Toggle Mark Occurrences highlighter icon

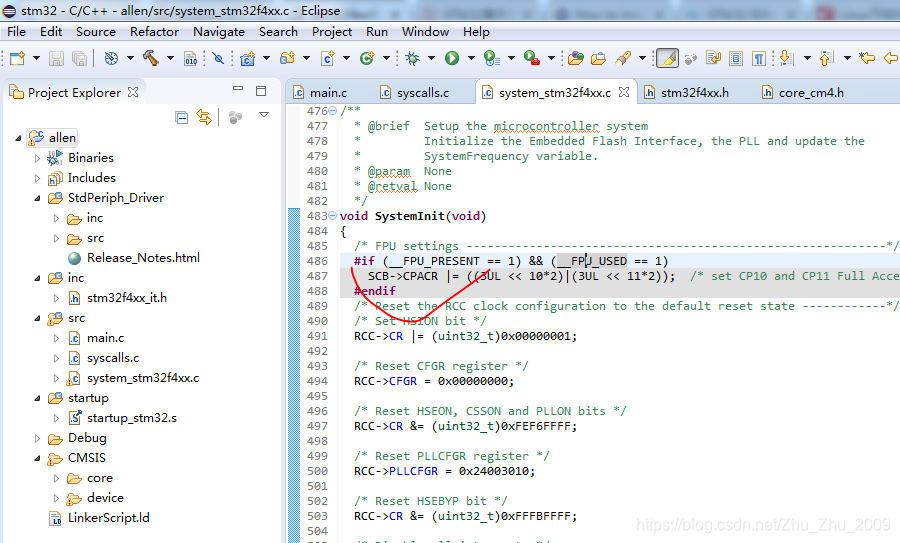tap(667, 58)
